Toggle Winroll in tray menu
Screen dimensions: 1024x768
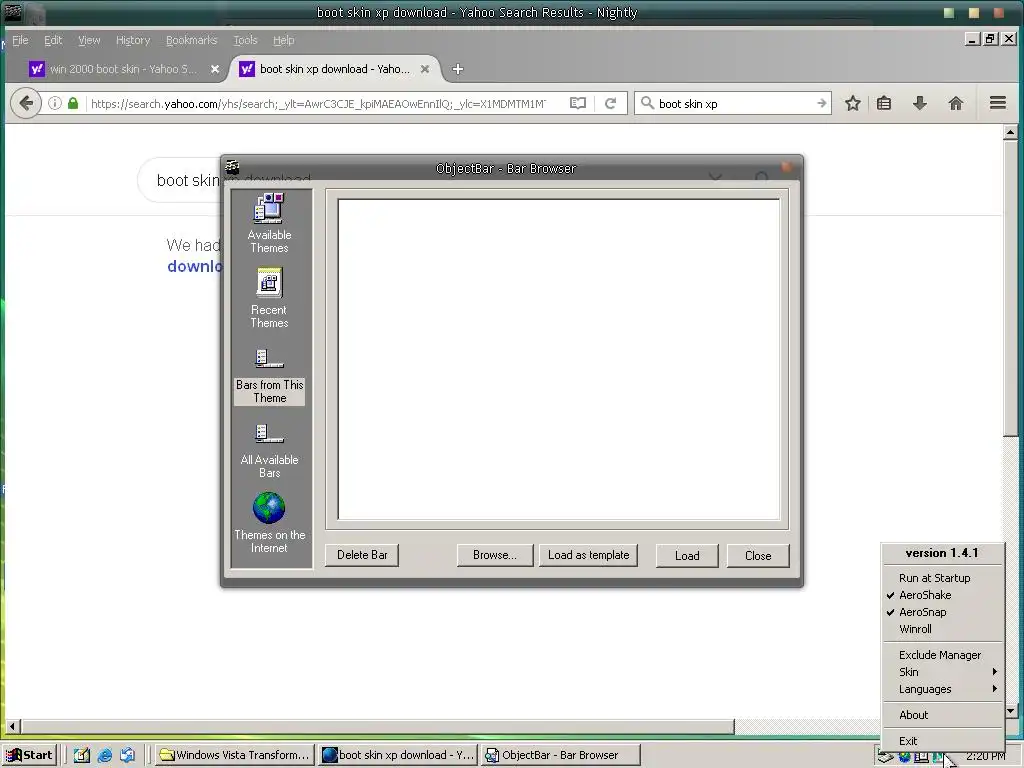tap(942, 629)
